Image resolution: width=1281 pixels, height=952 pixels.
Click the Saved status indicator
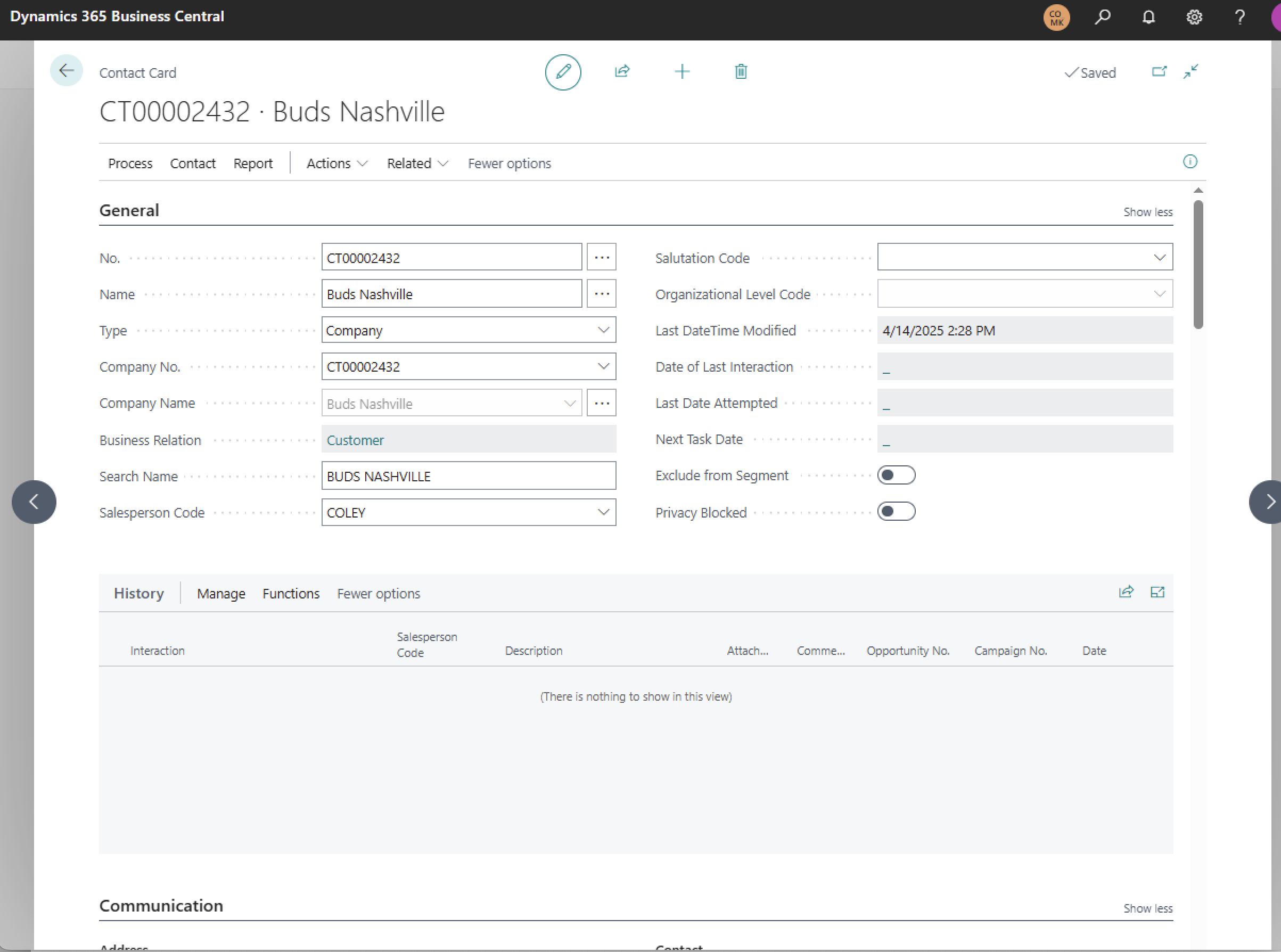click(1090, 72)
